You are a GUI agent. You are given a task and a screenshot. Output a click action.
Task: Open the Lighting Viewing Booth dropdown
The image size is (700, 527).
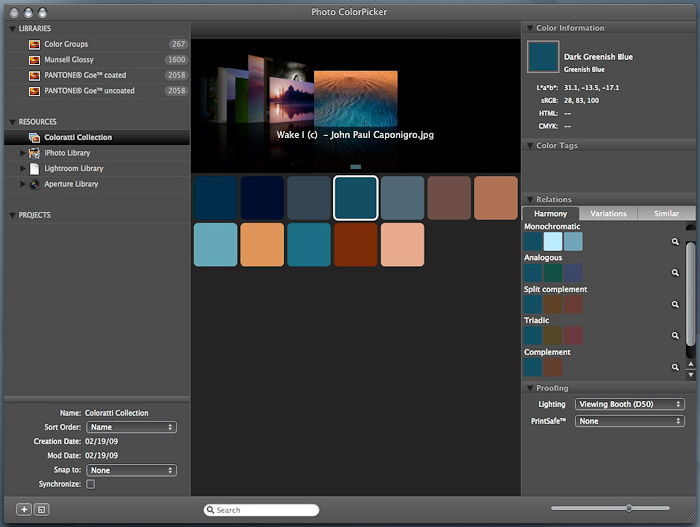tap(629, 404)
